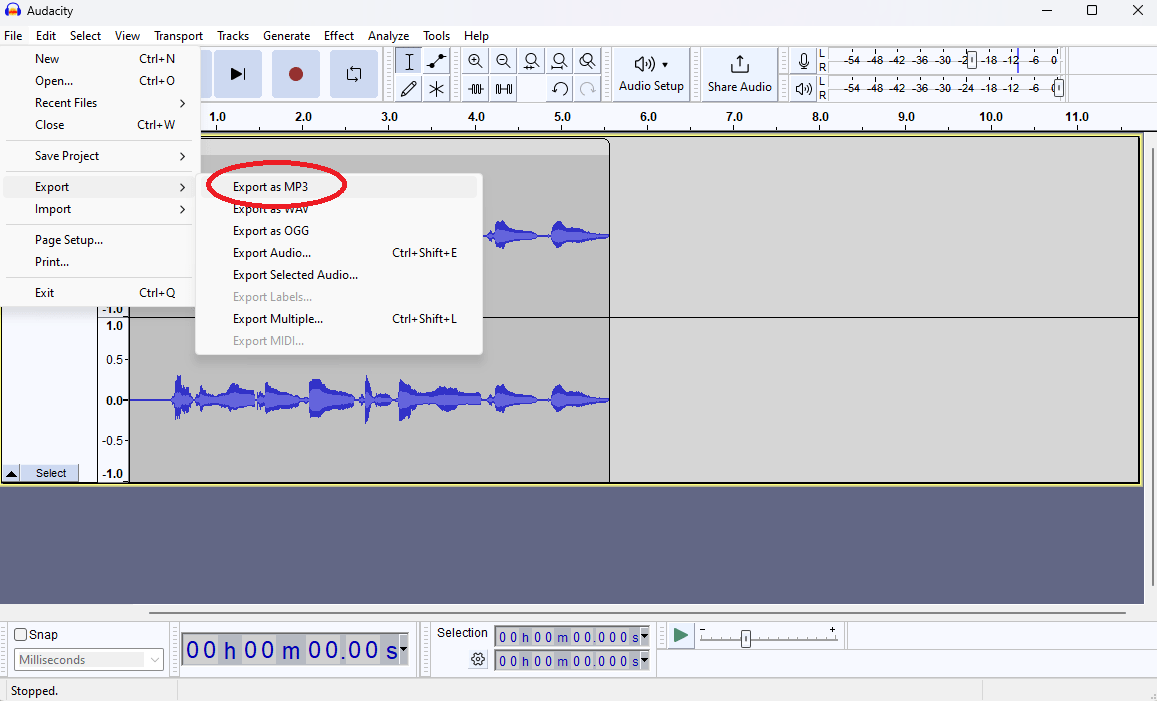Image resolution: width=1157 pixels, height=701 pixels.
Task: Open selection start time format dropdown
Action: 644,636
